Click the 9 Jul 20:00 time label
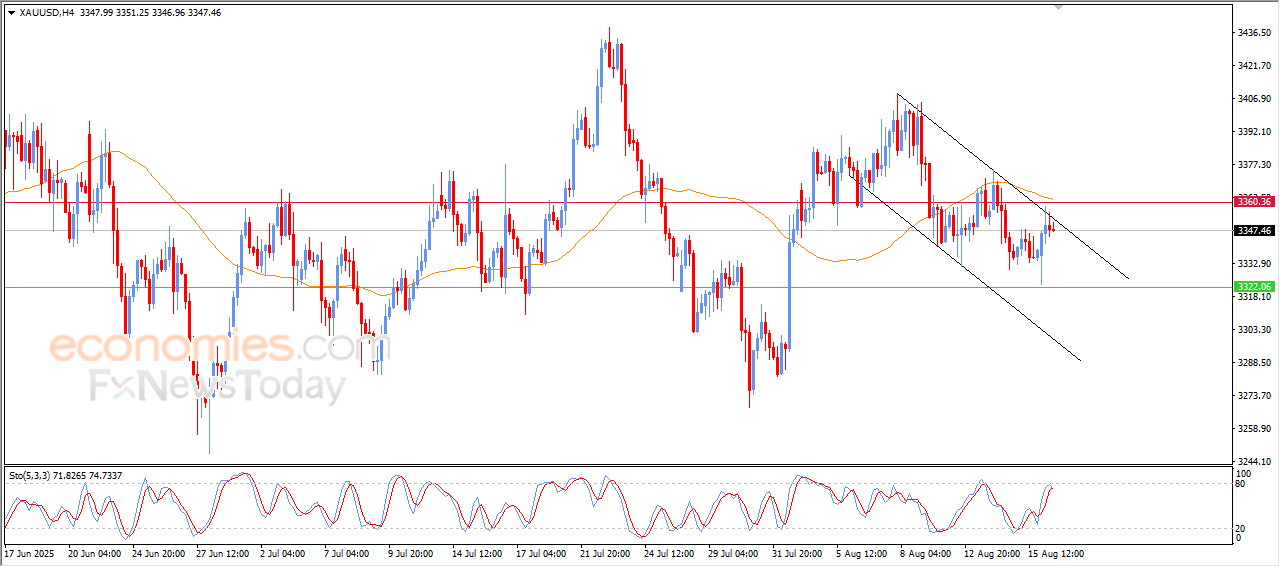 (412, 553)
